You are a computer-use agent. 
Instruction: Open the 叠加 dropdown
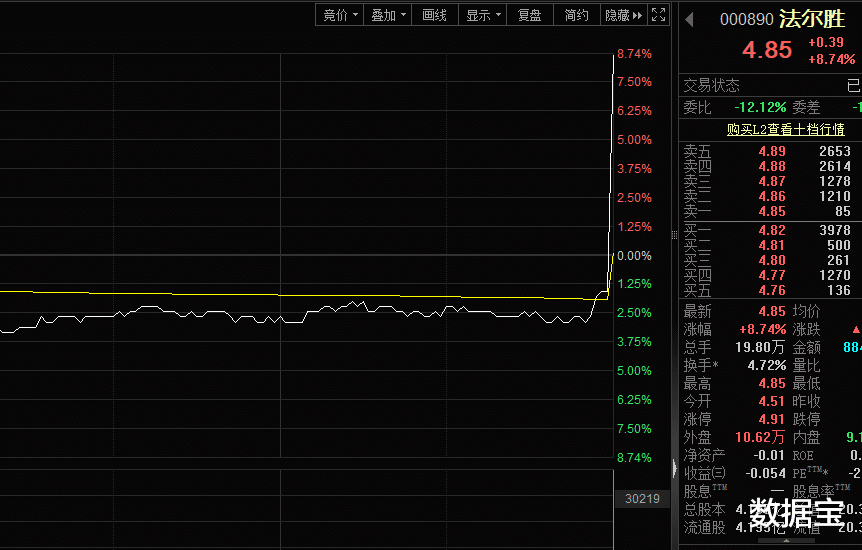(388, 15)
